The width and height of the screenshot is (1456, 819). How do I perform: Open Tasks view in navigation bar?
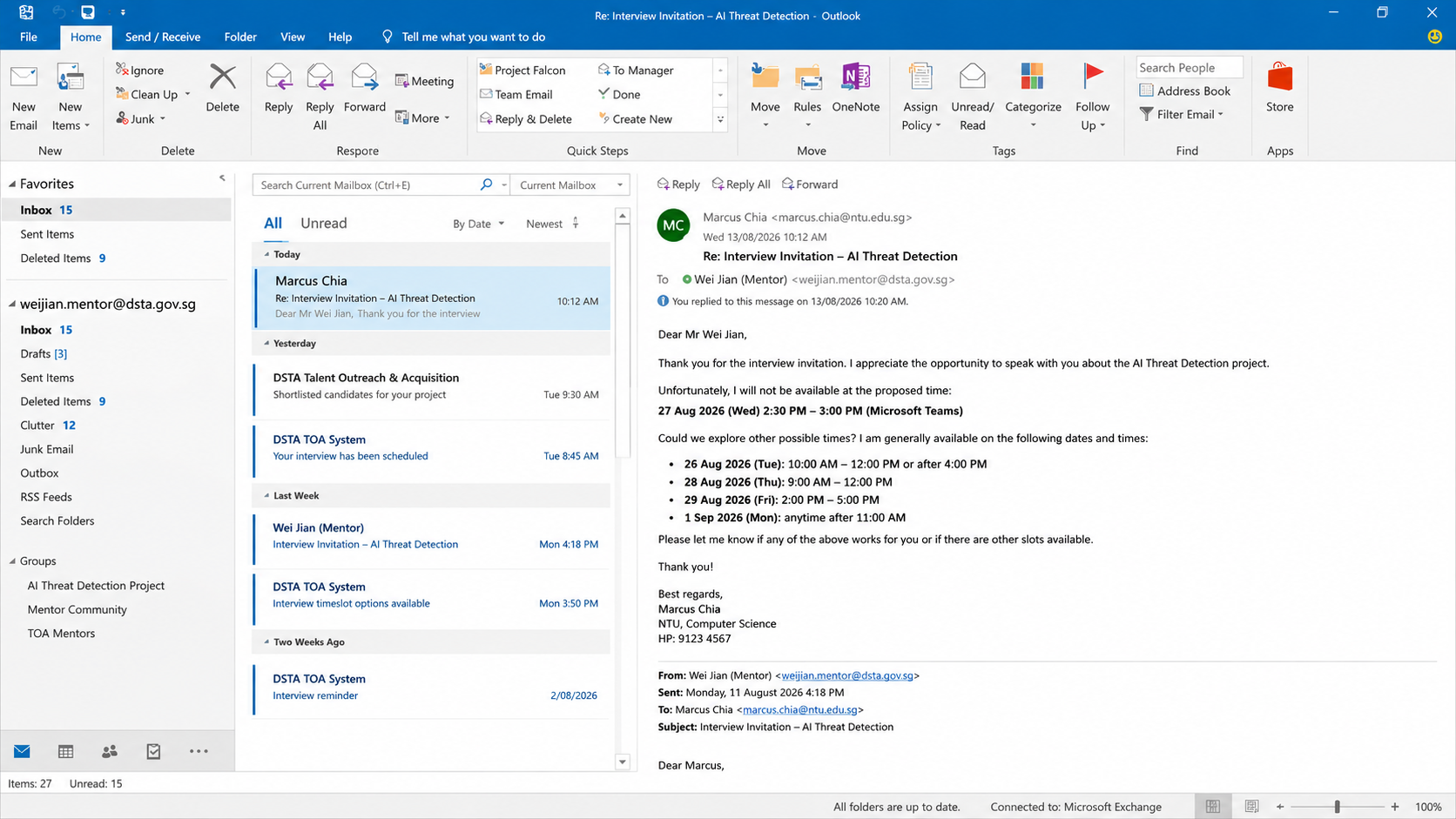[153, 751]
